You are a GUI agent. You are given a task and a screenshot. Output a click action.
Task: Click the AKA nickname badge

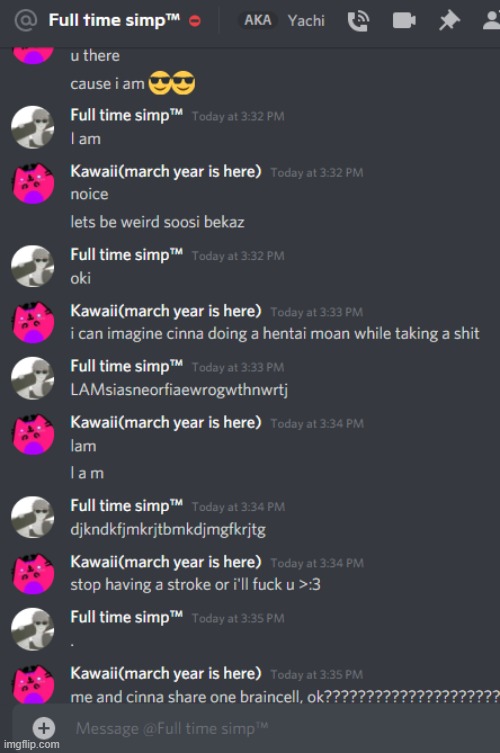(258, 20)
